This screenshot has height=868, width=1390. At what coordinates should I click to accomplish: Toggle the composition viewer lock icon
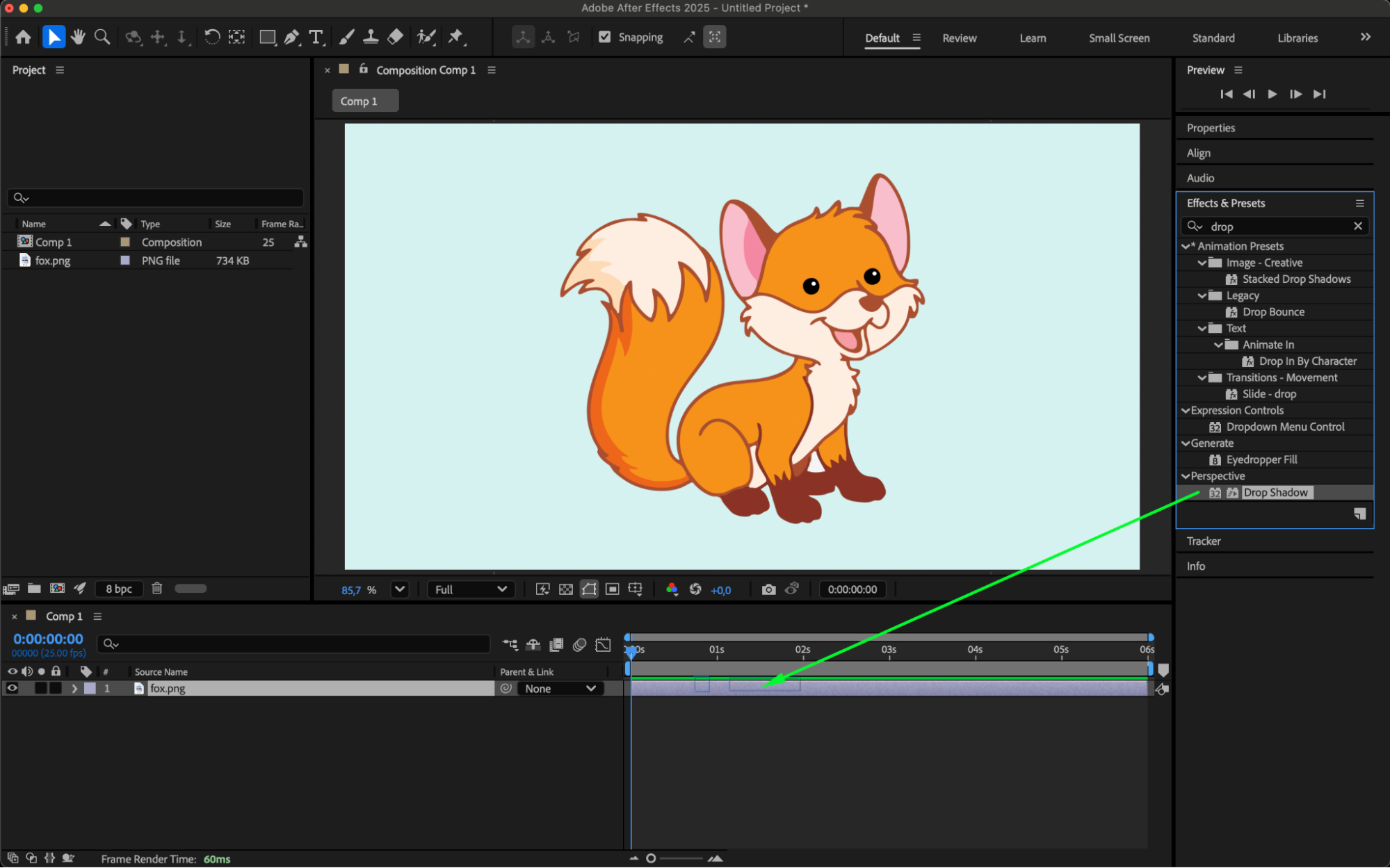[363, 69]
